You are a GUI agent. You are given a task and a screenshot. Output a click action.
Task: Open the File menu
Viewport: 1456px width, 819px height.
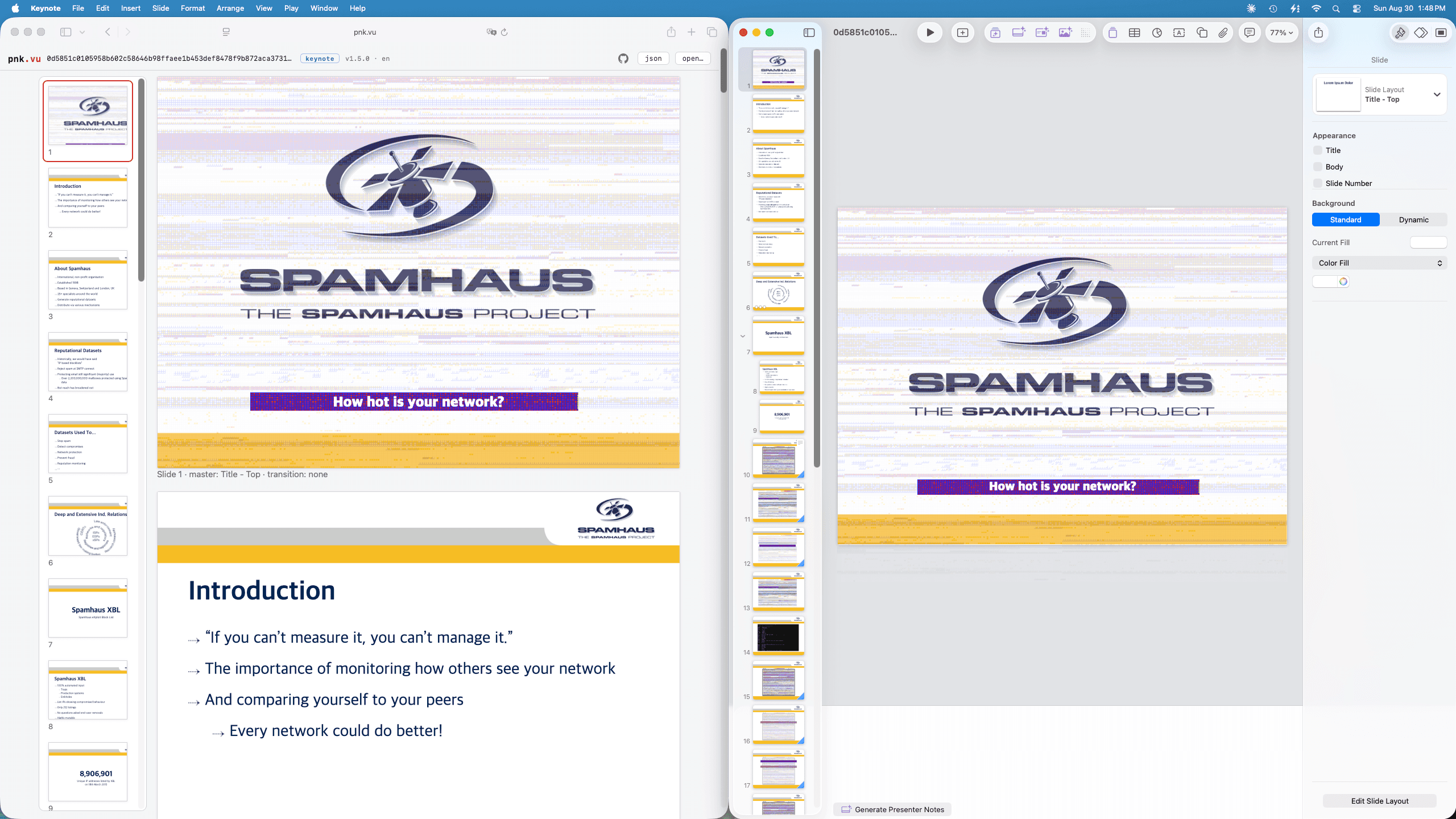click(78, 8)
